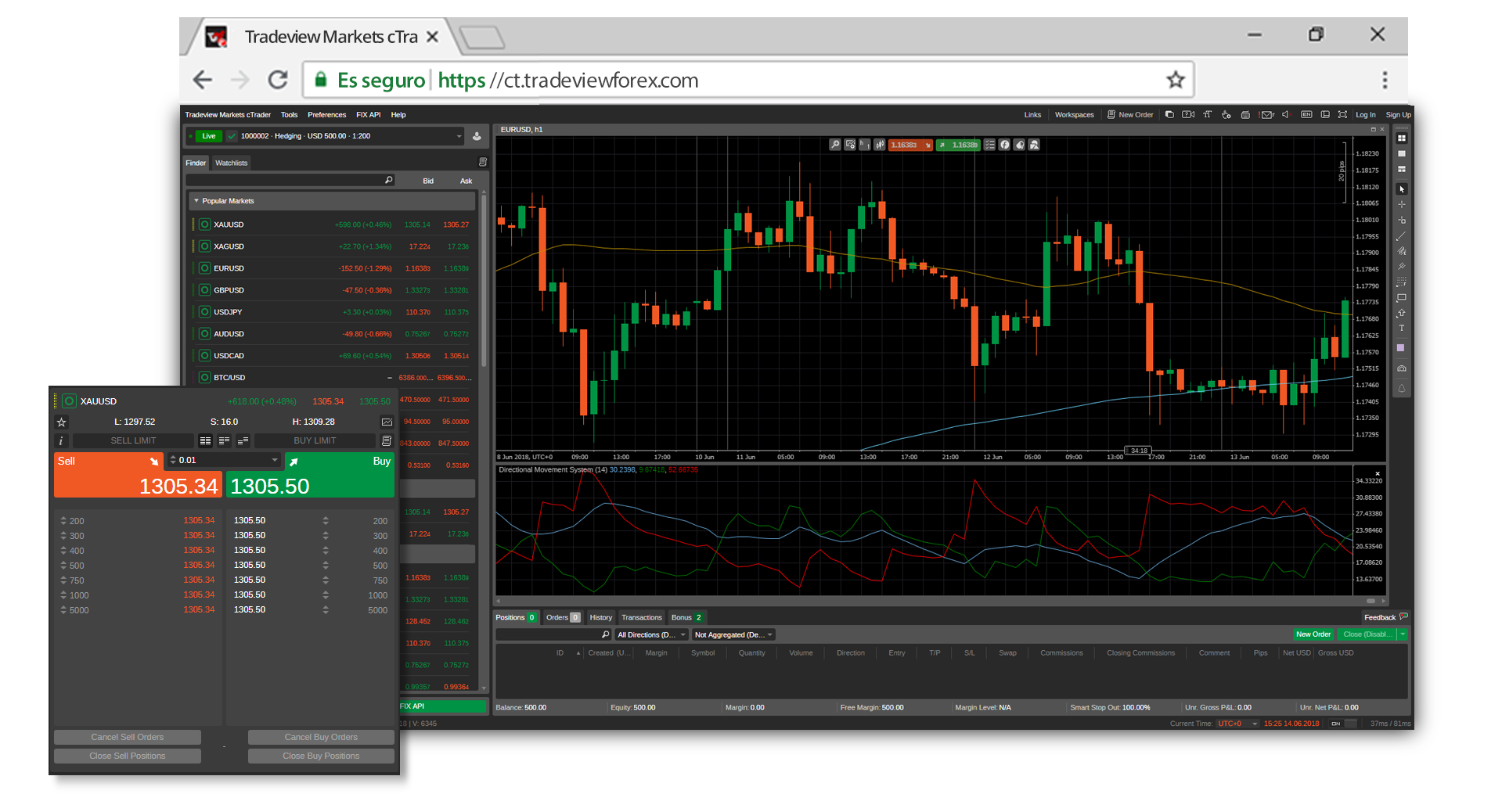Open the chart zoom magnifier tool
The width and height of the screenshot is (1502, 812).
coord(835,145)
